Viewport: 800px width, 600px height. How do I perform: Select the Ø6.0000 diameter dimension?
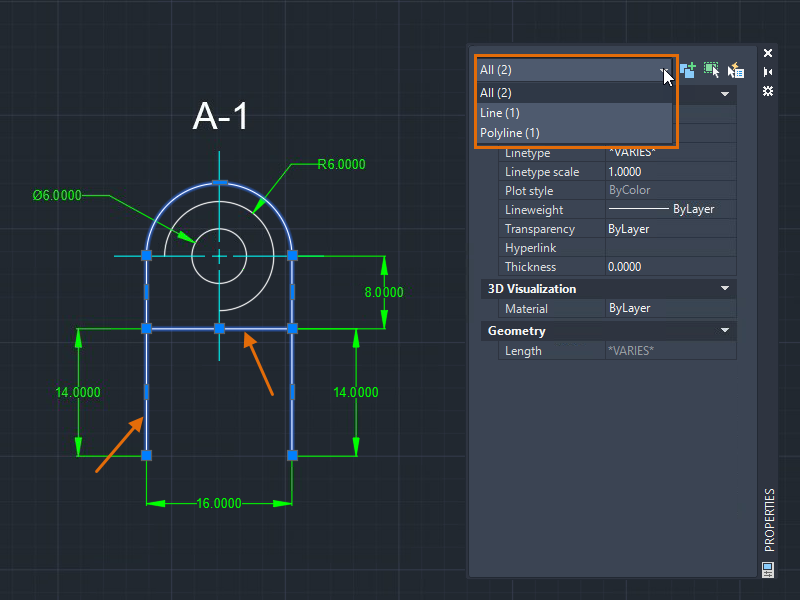coord(57,195)
